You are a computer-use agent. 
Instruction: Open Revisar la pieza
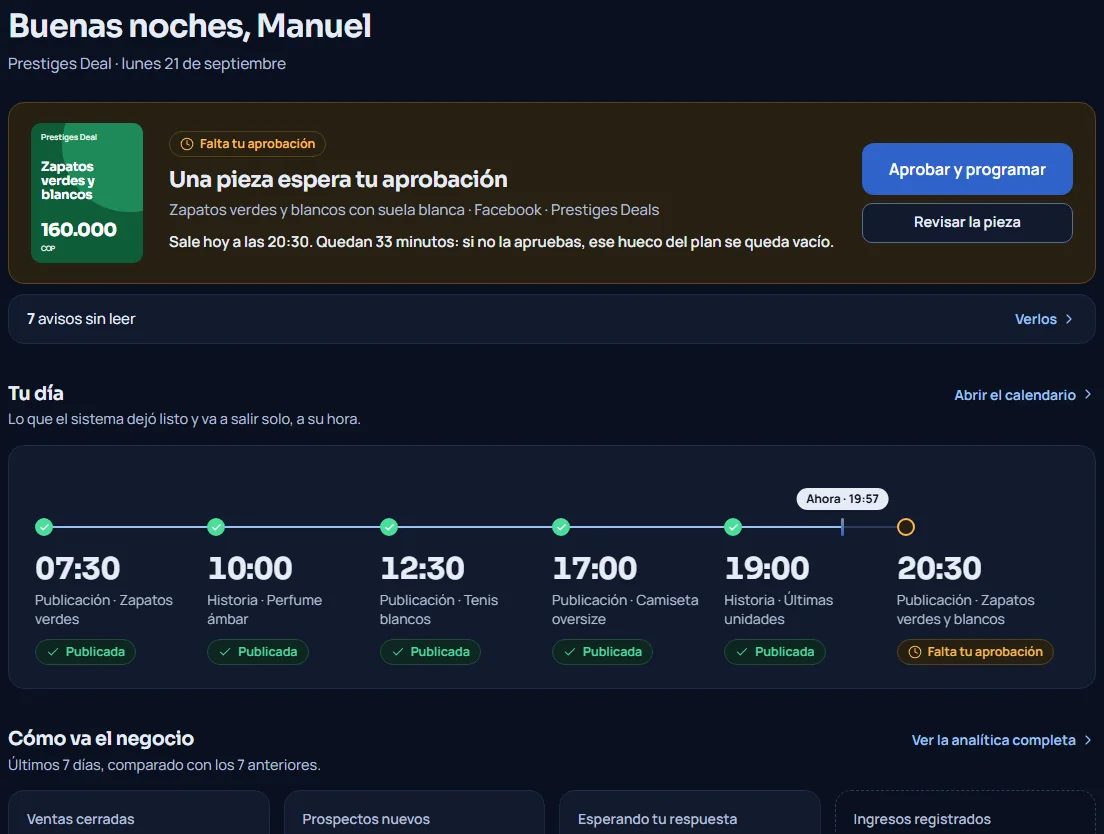pyautogui.click(x=967, y=222)
